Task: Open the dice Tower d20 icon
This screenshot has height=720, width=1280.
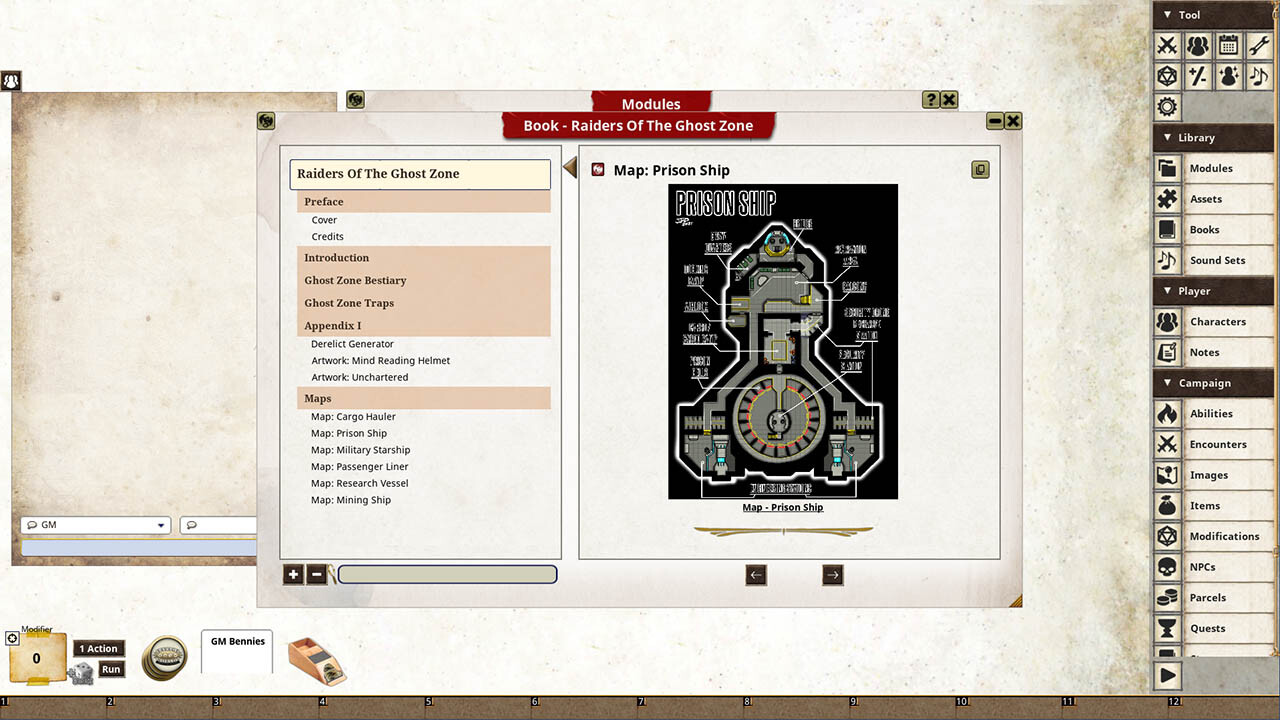Action: tap(1167, 75)
